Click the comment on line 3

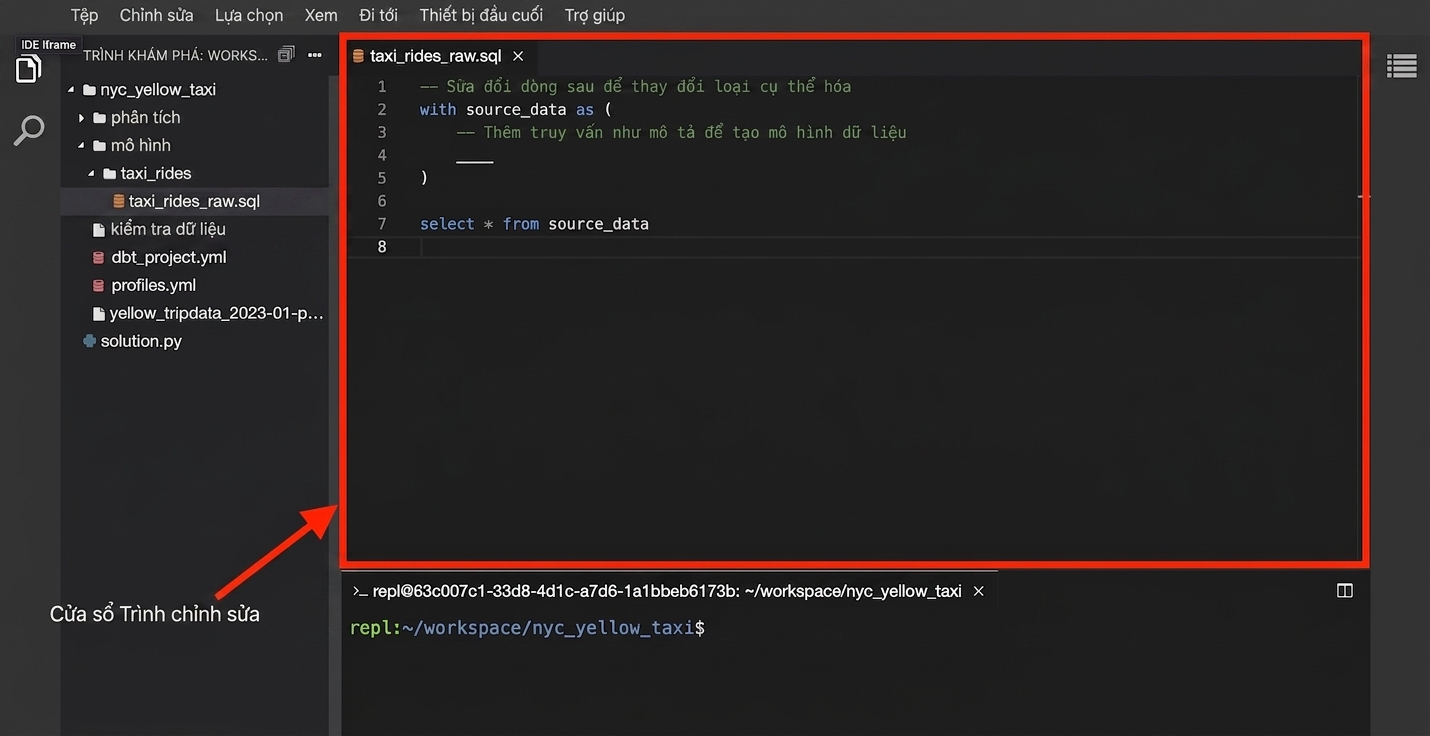(x=681, y=132)
